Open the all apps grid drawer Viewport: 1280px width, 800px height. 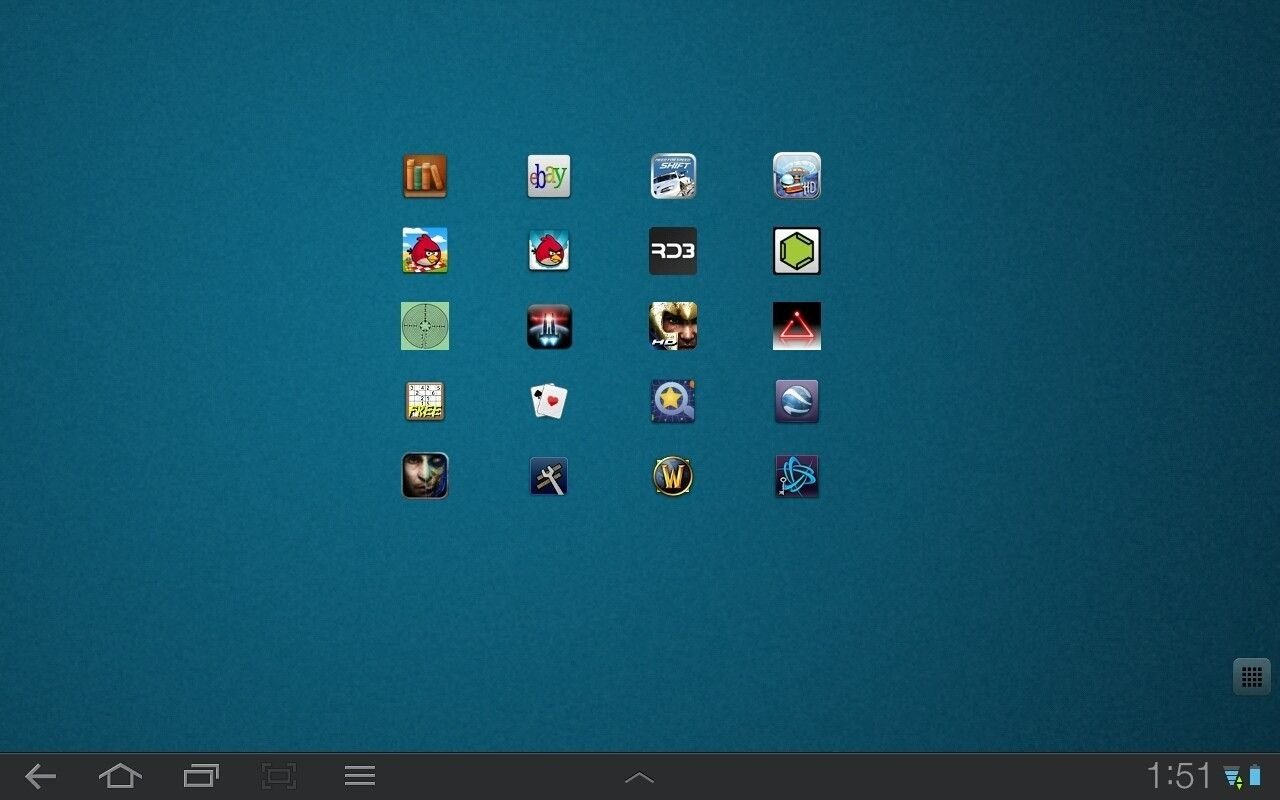point(1251,676)
